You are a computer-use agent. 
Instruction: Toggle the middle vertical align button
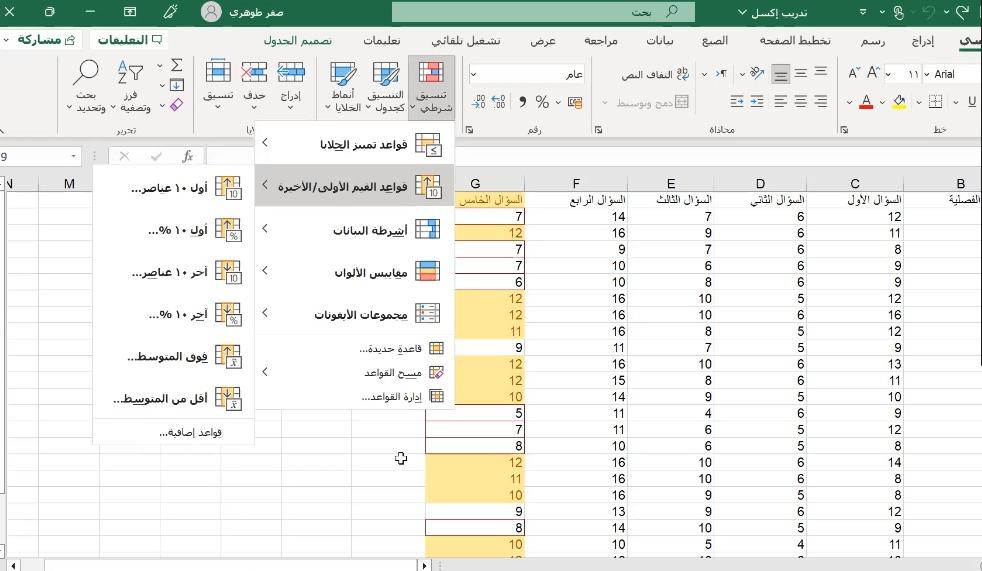point(800,74)
